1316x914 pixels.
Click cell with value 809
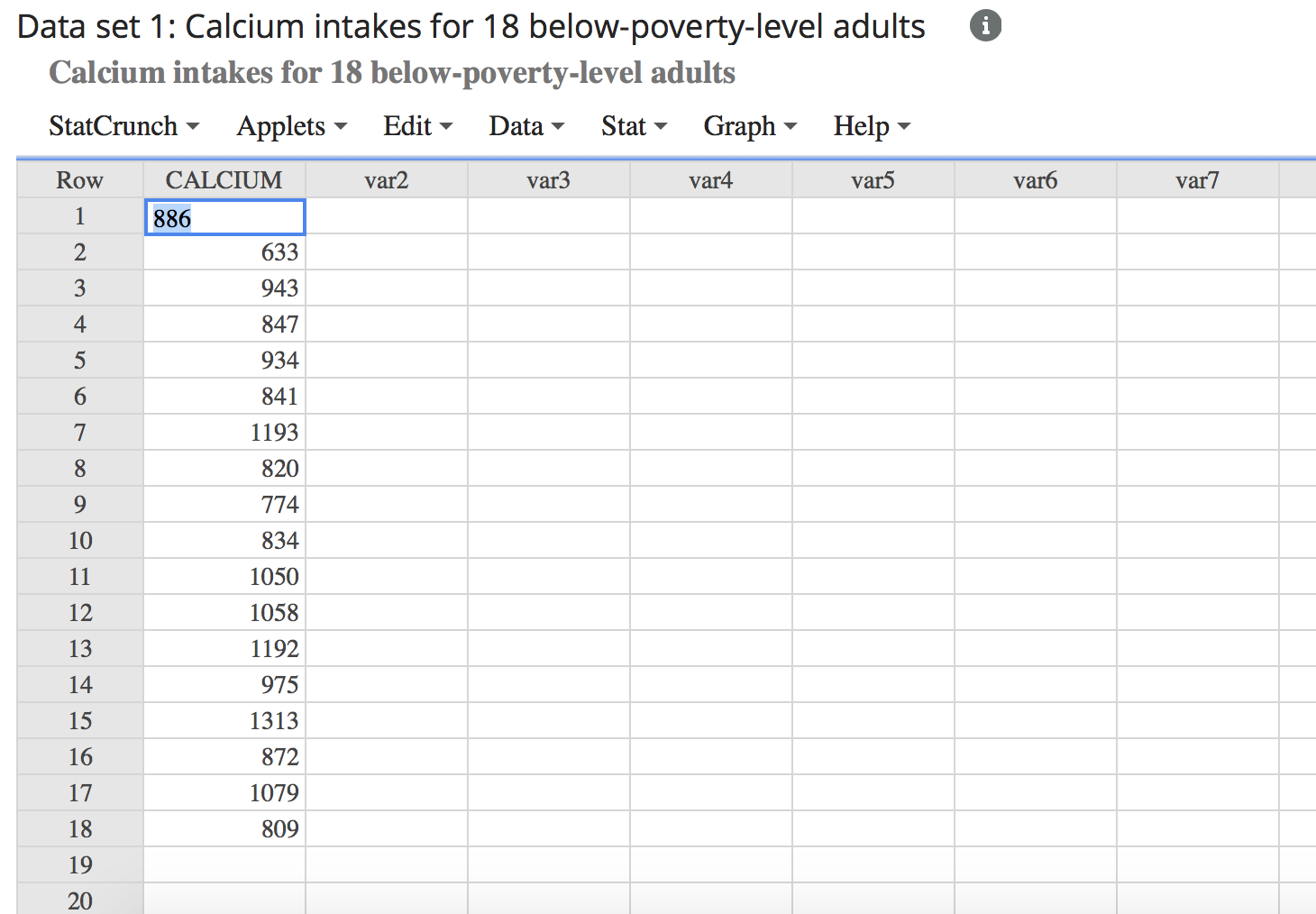[x=224, y=829]
